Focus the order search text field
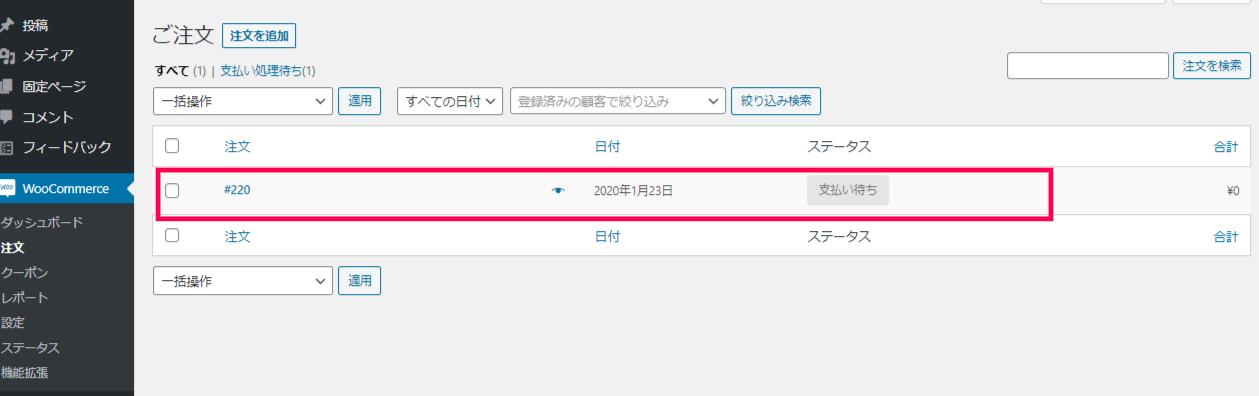The height and width of the screenshot is (396, 1259). pyautogui.click(x=1088, y=66)
